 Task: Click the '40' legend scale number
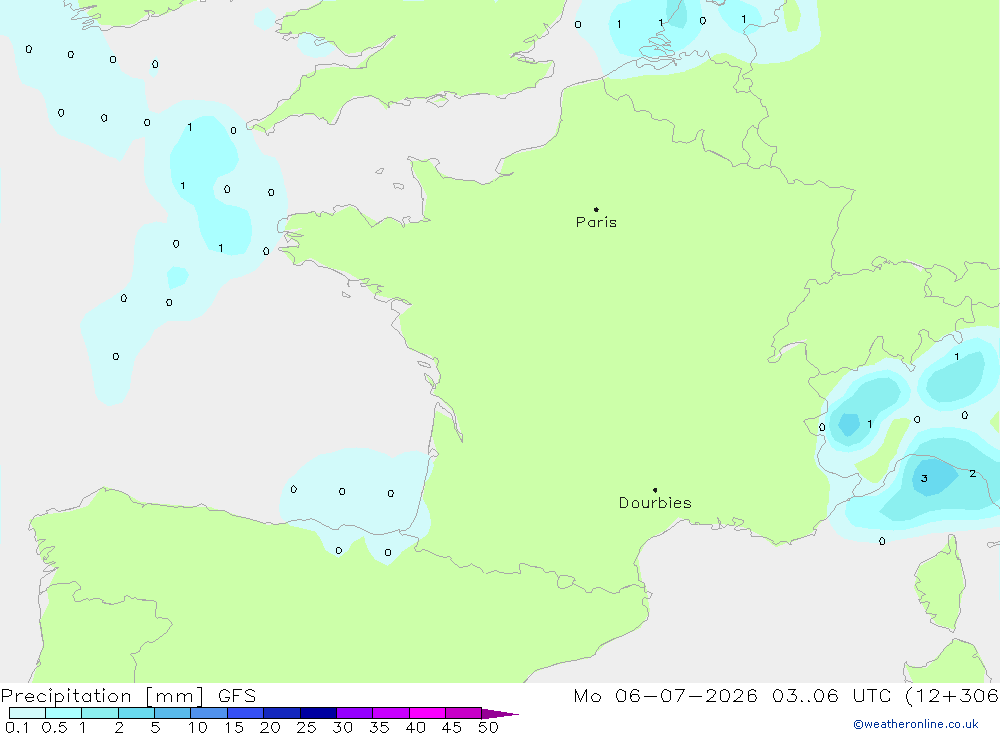point(416,727)
